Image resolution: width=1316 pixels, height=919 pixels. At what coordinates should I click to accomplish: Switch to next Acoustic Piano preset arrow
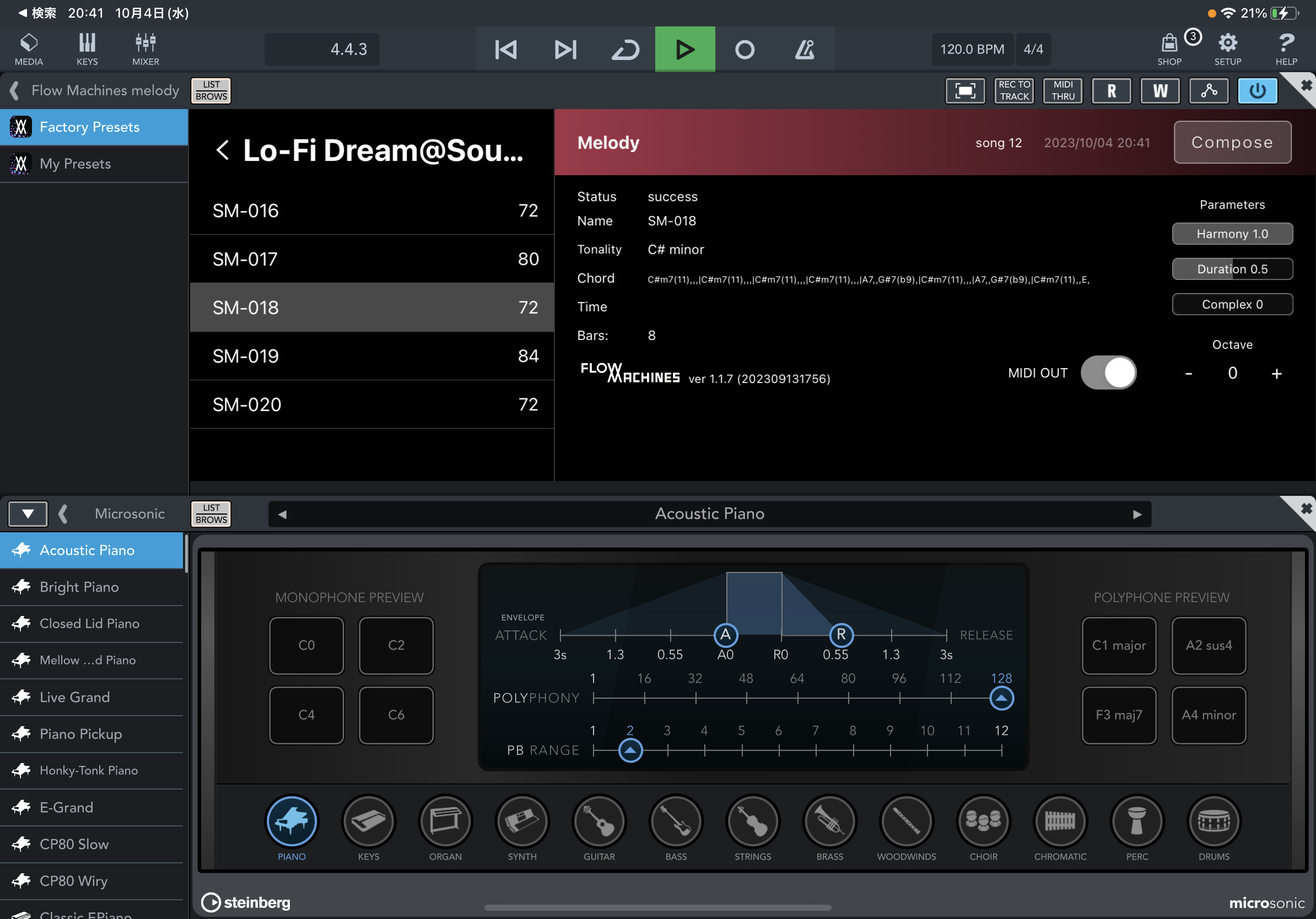[x=1137, y=514]
